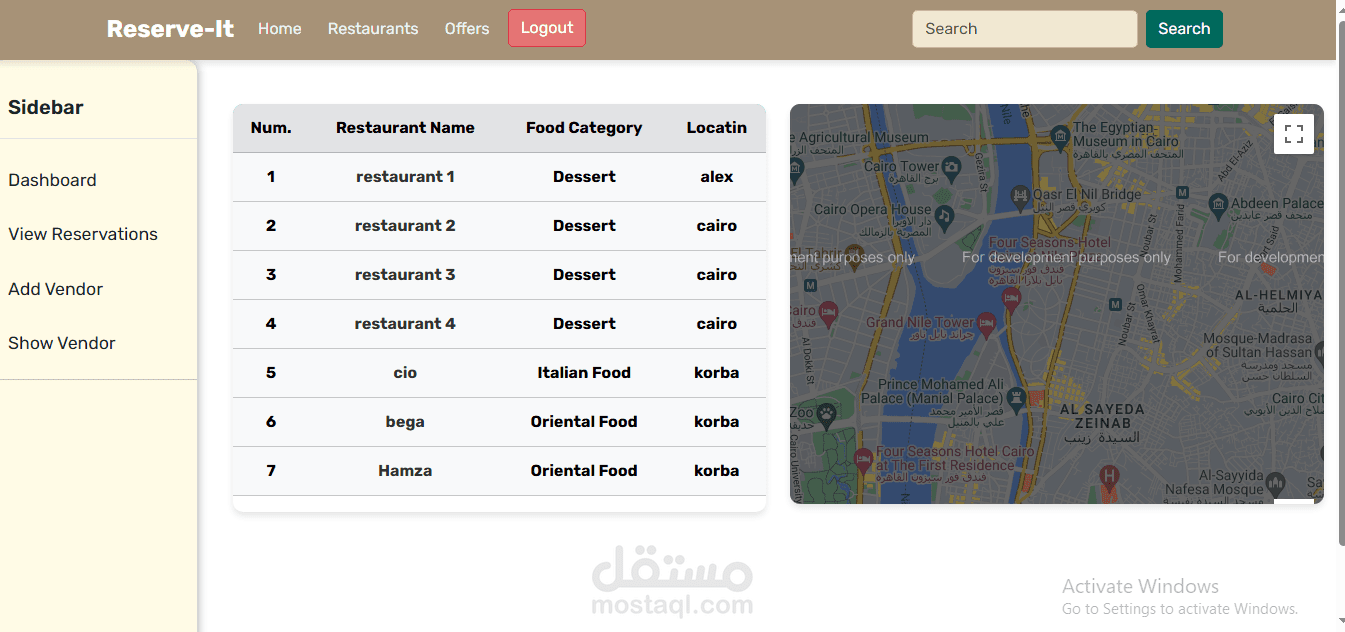Click the Food Category column header
This screenshot has width=1345, height=632.
click(x=584, y=128)
